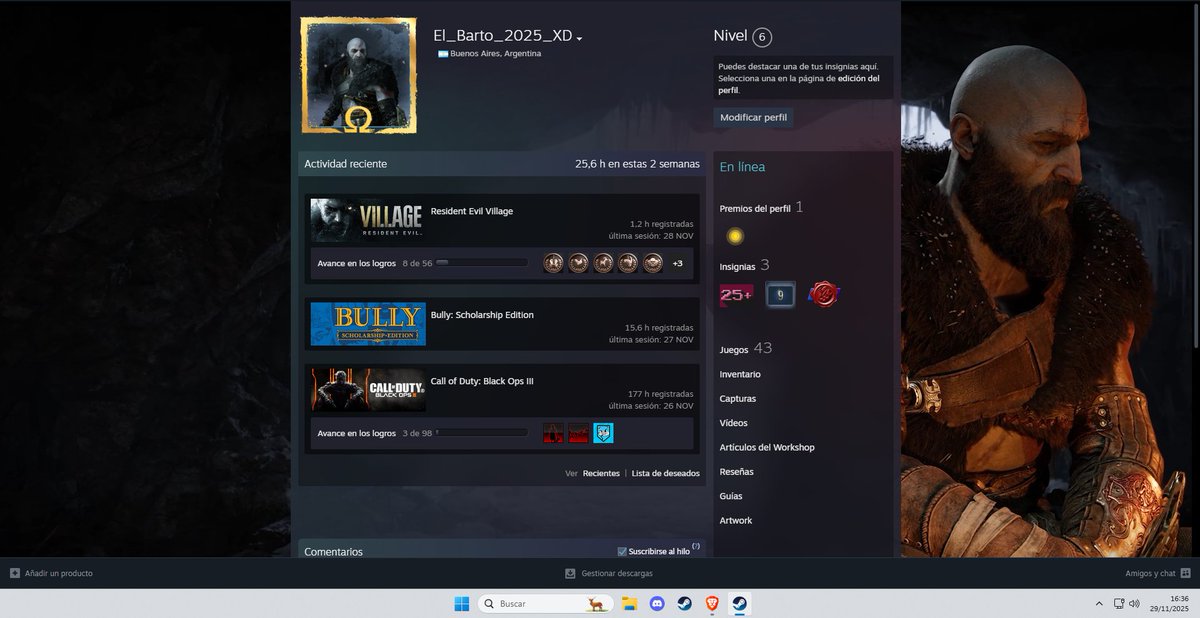Click Añadir un producto label
Screen dimensions: 1200x618
(x=59, y=573)
